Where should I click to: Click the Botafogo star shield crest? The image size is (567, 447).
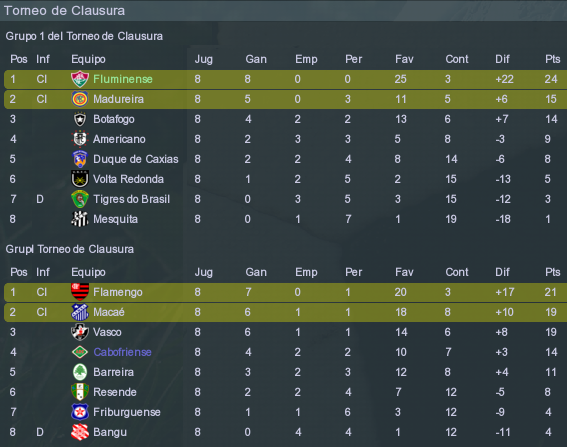80,119
